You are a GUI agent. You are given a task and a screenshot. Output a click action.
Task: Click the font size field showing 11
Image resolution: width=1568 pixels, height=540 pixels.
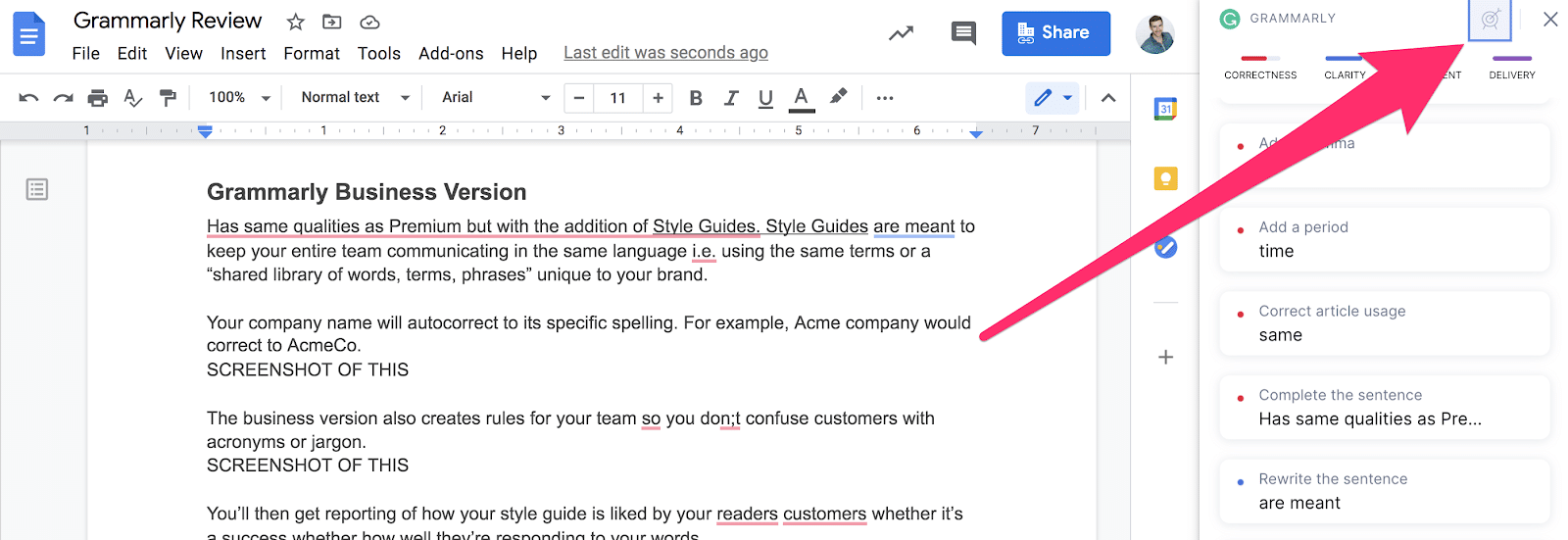click(618, 98)
